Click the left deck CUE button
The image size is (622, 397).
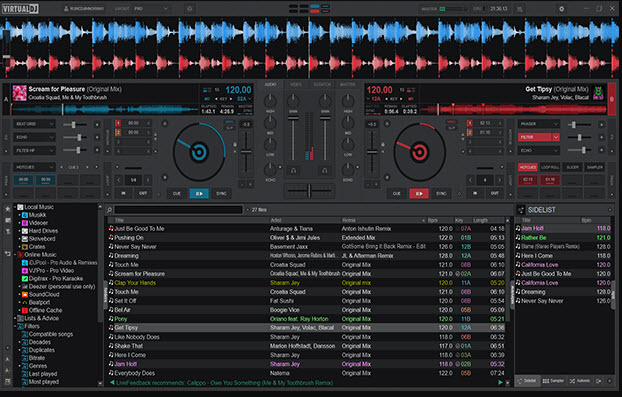(177, 194)
